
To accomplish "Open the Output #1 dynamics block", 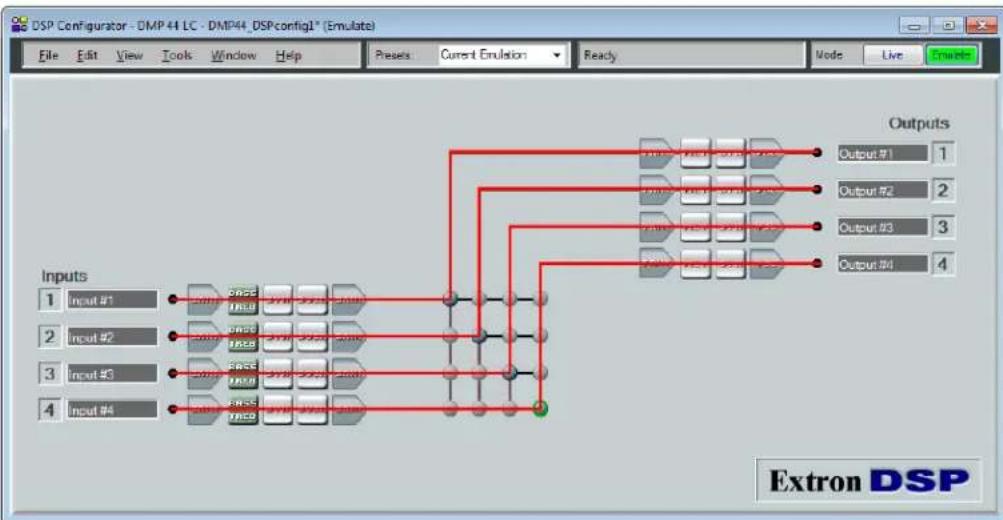I will point(730,153).
